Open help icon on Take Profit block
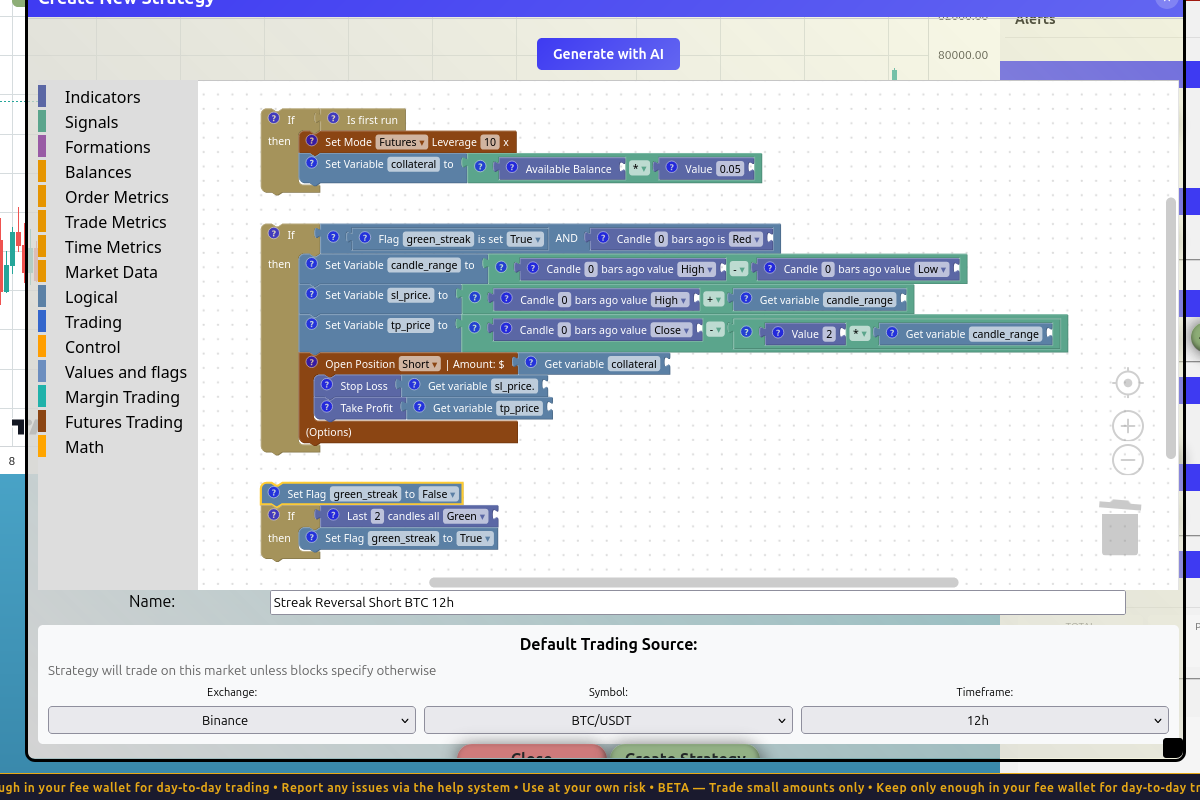1200x800 pixels. coord(327,408)
